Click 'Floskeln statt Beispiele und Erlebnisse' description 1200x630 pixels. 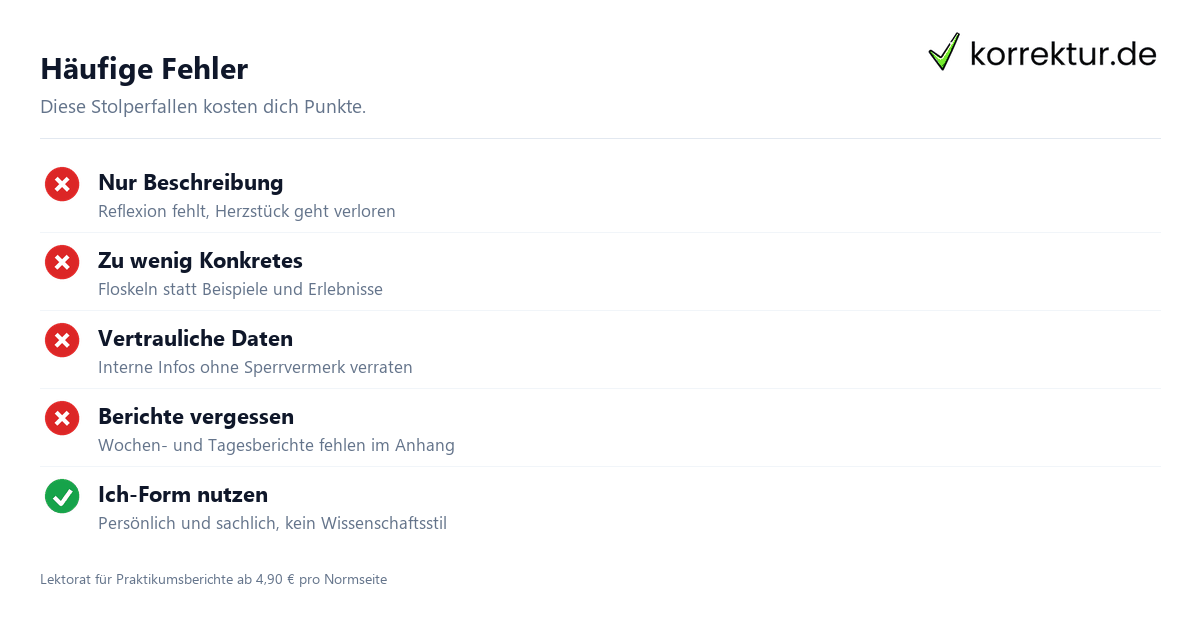coord(240,289)
